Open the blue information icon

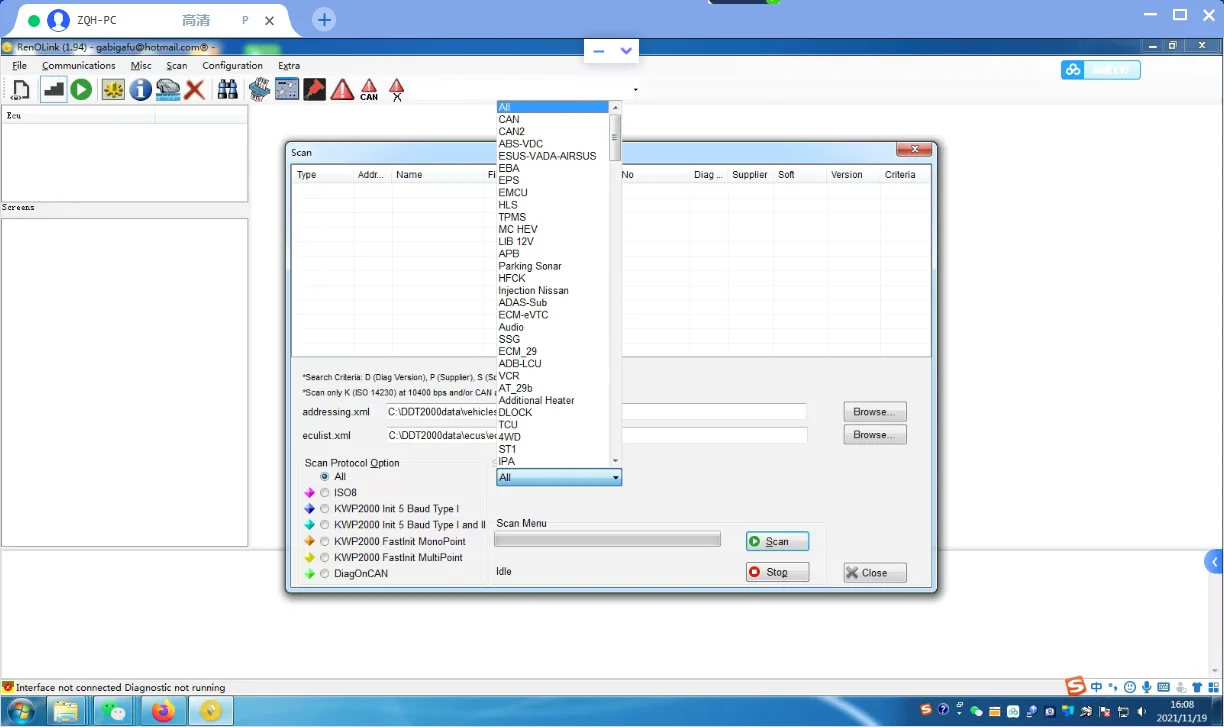tap(141, 90)
